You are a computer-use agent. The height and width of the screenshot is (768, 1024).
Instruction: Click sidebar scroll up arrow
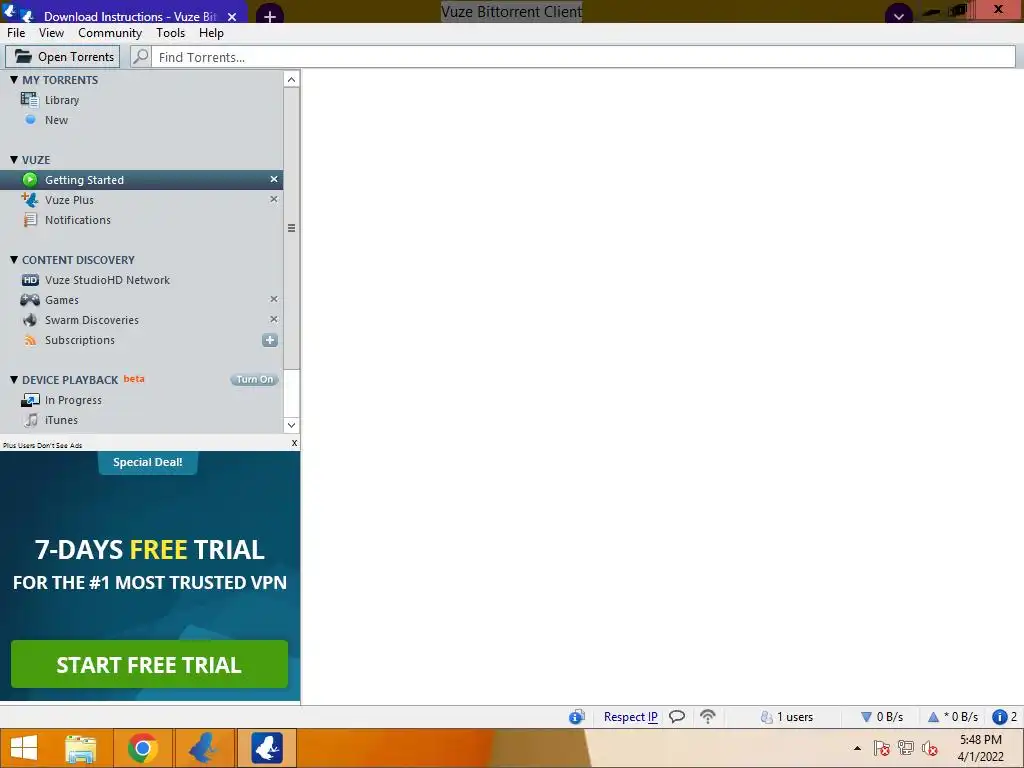(291, 80)
